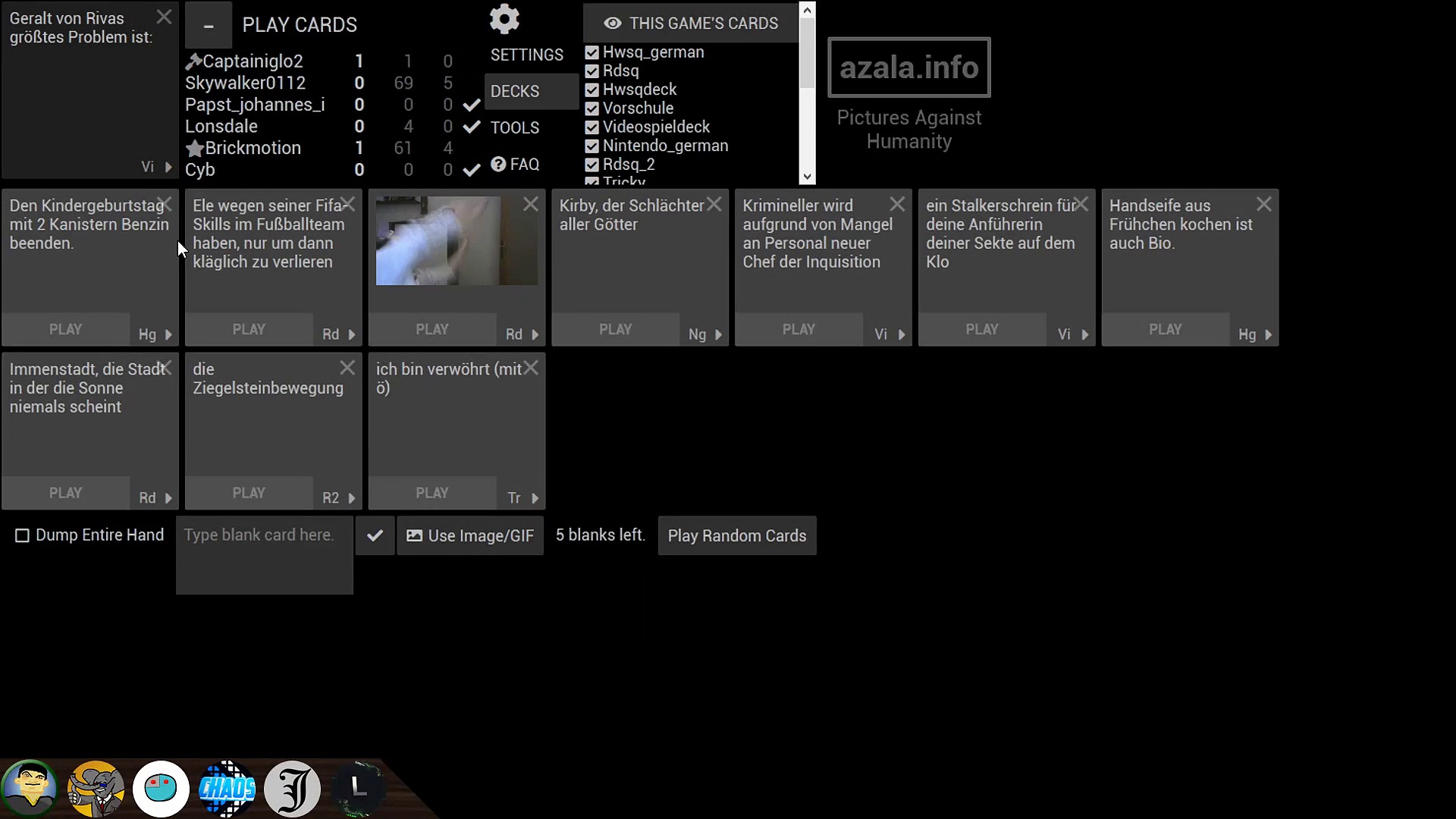Enable Dump Entire Hand checkbox
This screenshot has width=1456, height=819.
pos(23,535)
